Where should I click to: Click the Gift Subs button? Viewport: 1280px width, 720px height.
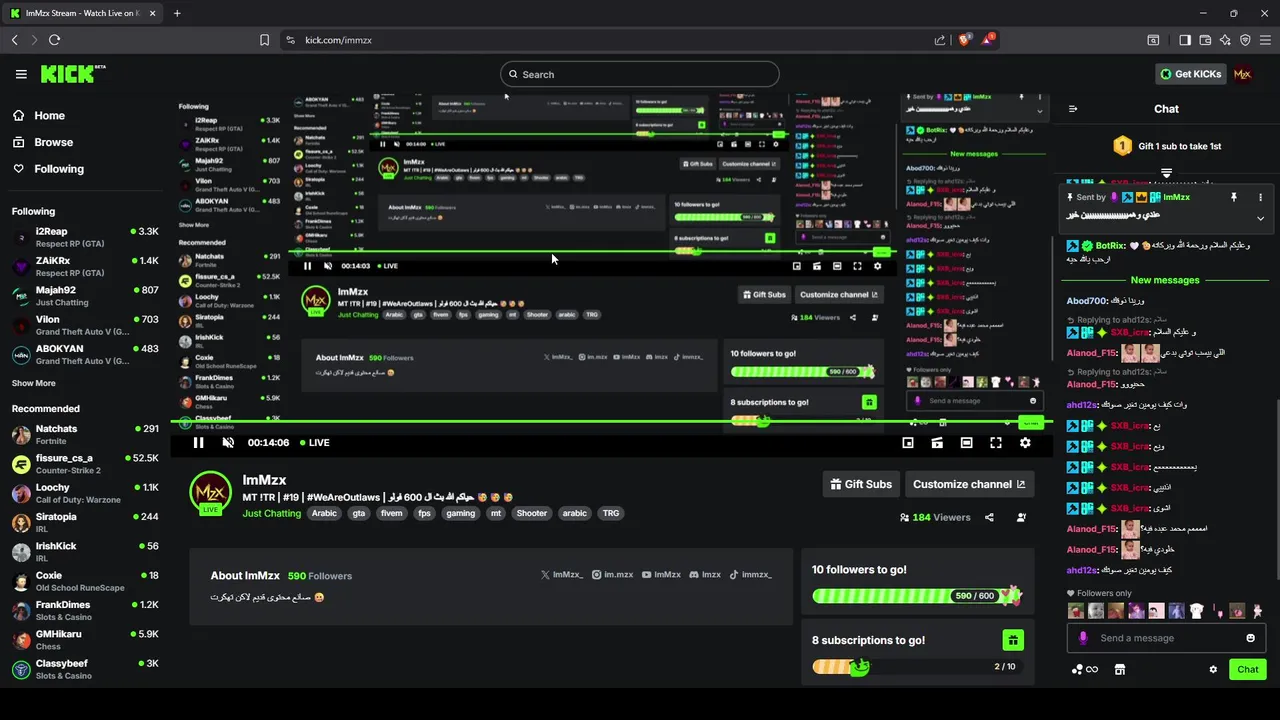coord(861,484)
